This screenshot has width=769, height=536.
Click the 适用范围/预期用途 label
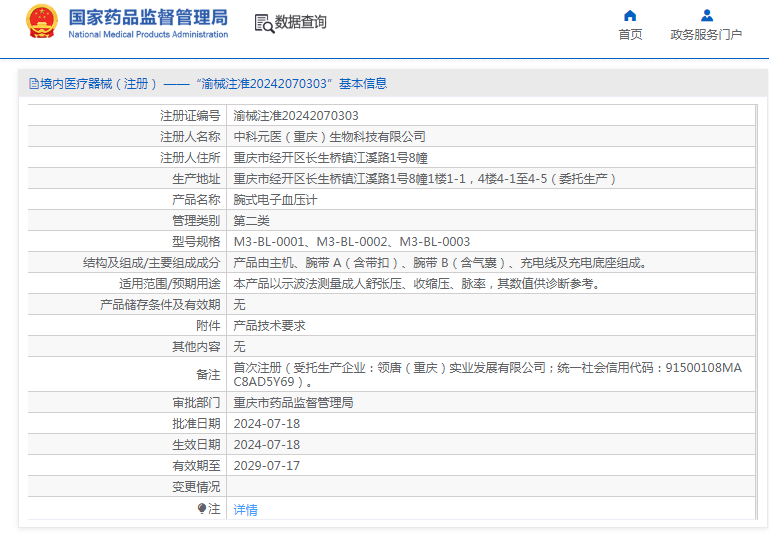click(x=170, y=284)
